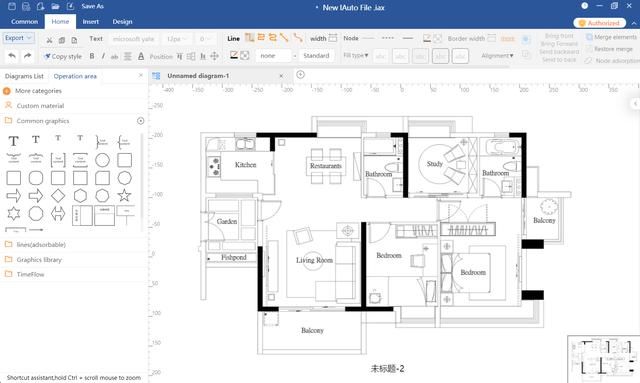Image resolution: width=640 pixels, height=383 pixels.
Task: Choose the circle shape from shape palette
Action: pyautogui.click(x=102, y=160)
